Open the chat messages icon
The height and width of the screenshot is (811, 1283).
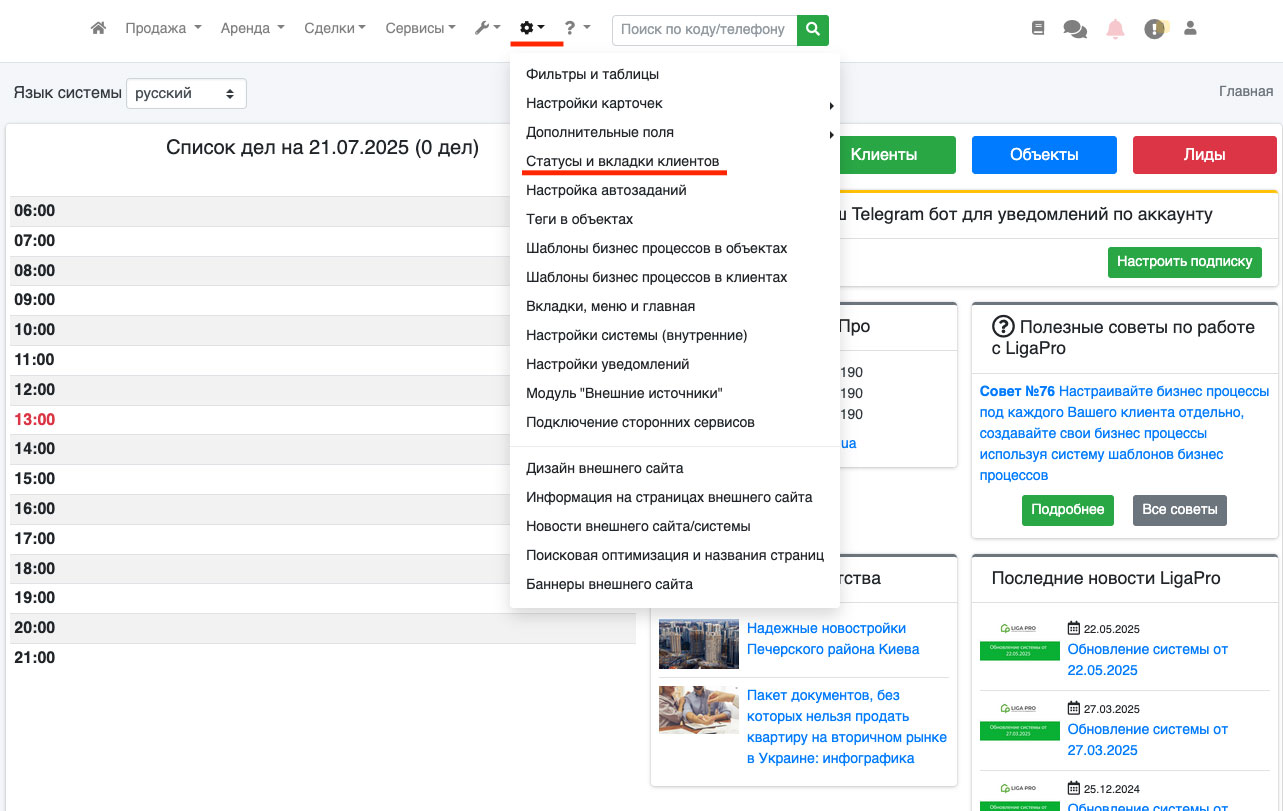coord(1075,30)
